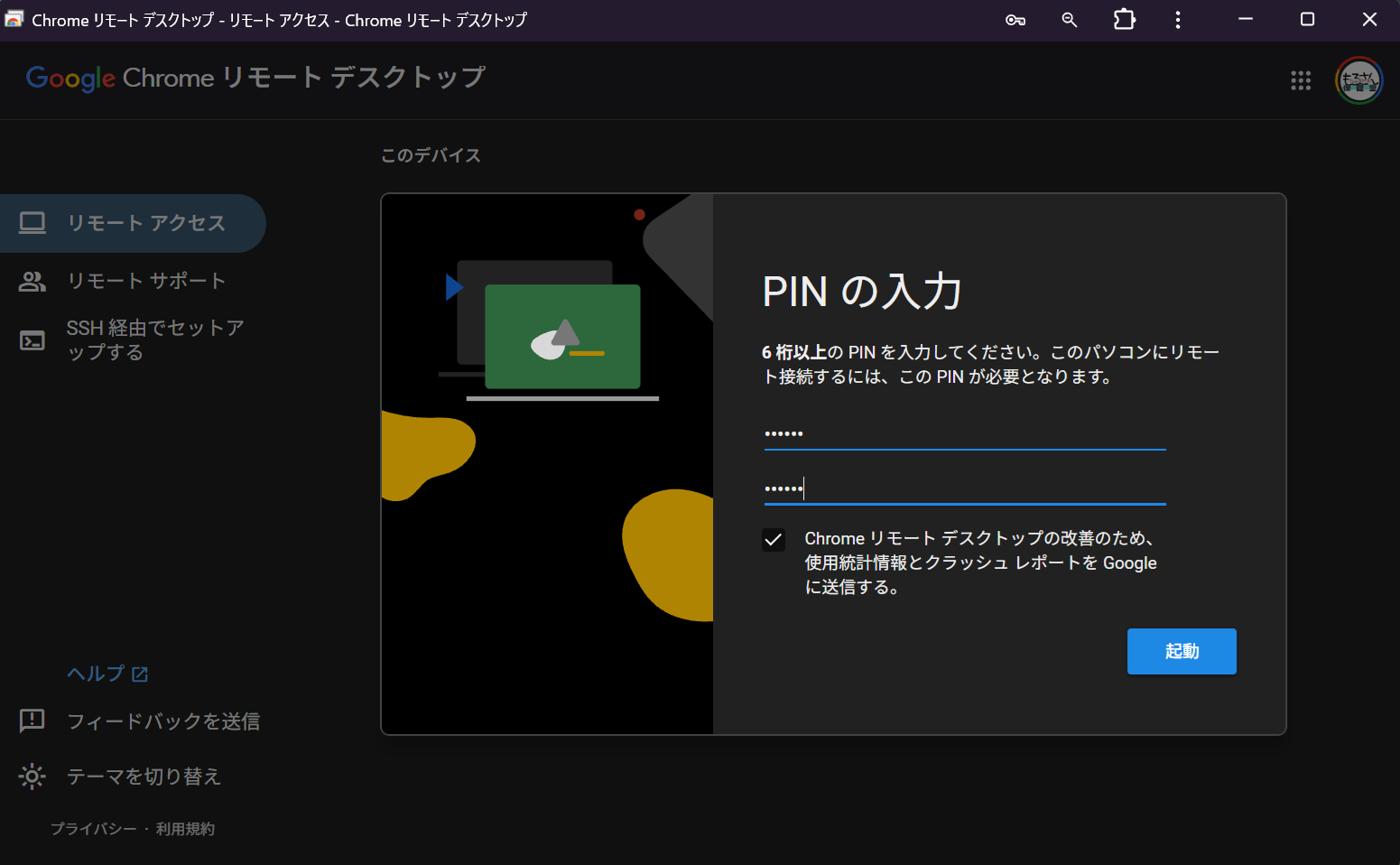This screenshot has height=865, width=1400.
Task: Open the three-dot app menu
Action: (1177, 20)
